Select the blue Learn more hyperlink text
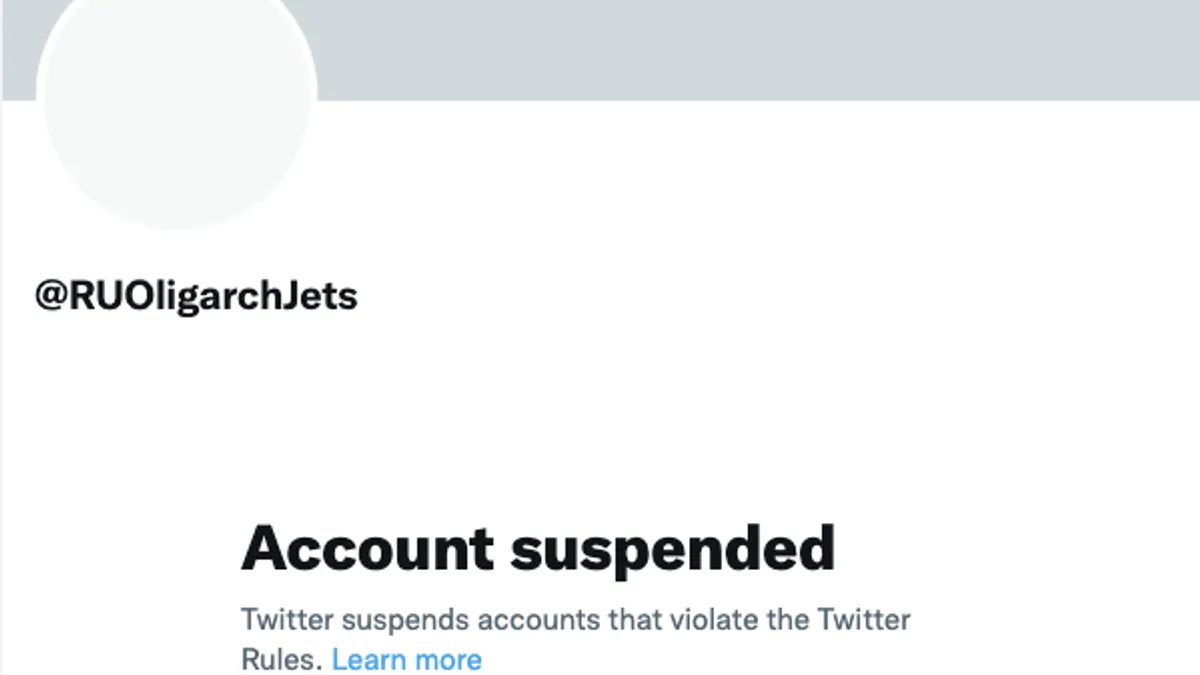Image resolution: width=1200 pixels, height=675 pixels. coord(406,659)
